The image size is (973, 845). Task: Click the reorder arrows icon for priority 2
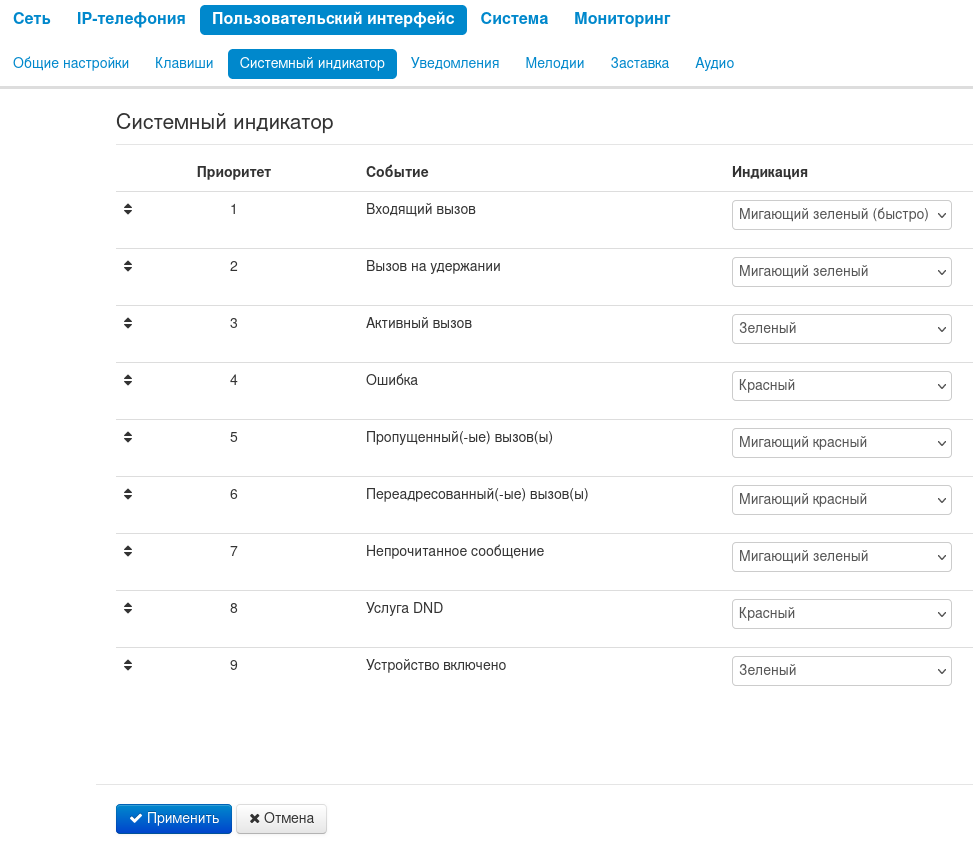(128, 267)
